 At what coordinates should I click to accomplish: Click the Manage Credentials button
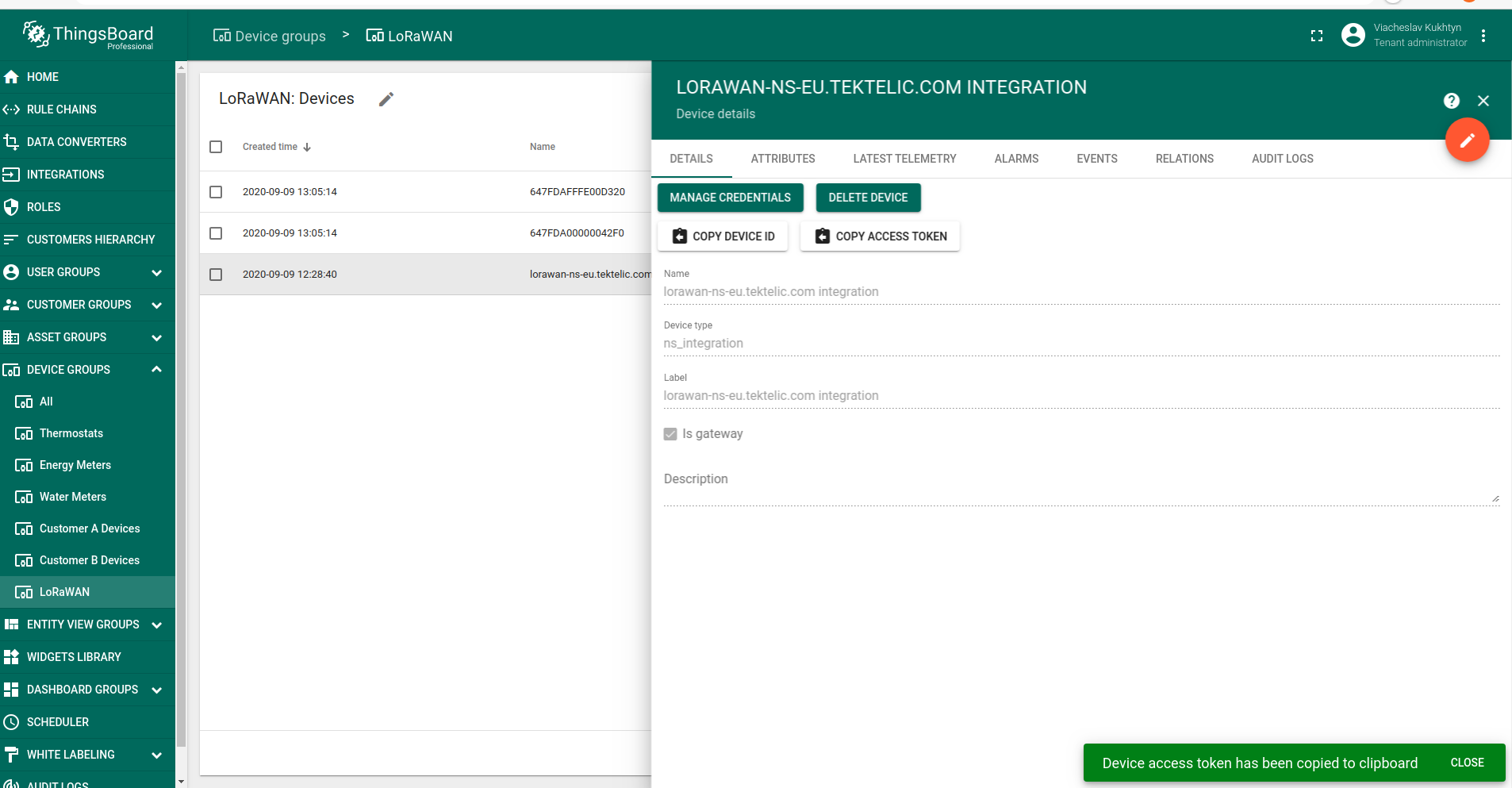pyautogui.click(x=730, y=198)
